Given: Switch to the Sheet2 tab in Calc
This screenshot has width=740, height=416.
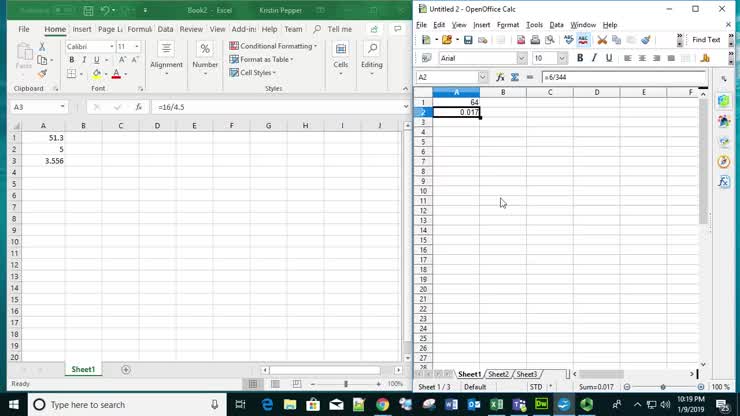Looking at the screenshot, I should tap(498, 374).
